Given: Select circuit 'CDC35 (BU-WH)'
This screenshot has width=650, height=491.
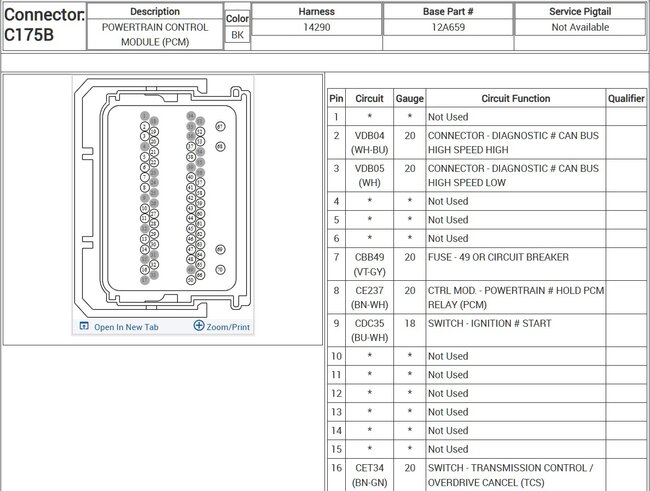Looking at the screenshot, I should pos(369,330).
